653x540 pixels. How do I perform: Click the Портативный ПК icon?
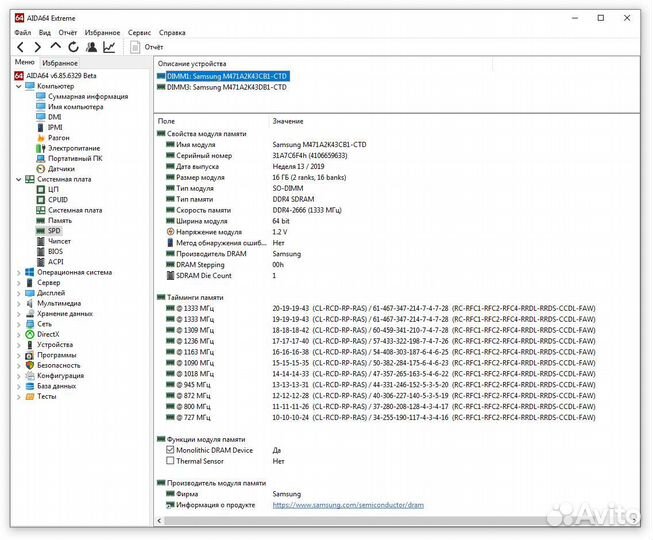pyautogui.click(x=40, y=159)
